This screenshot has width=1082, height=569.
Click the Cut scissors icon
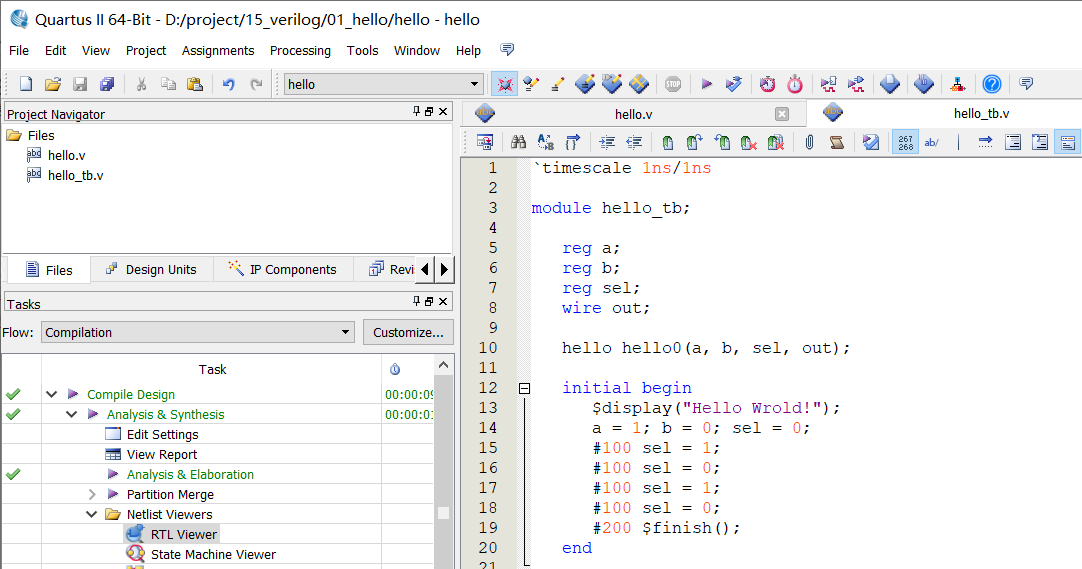tap(141, 84)
